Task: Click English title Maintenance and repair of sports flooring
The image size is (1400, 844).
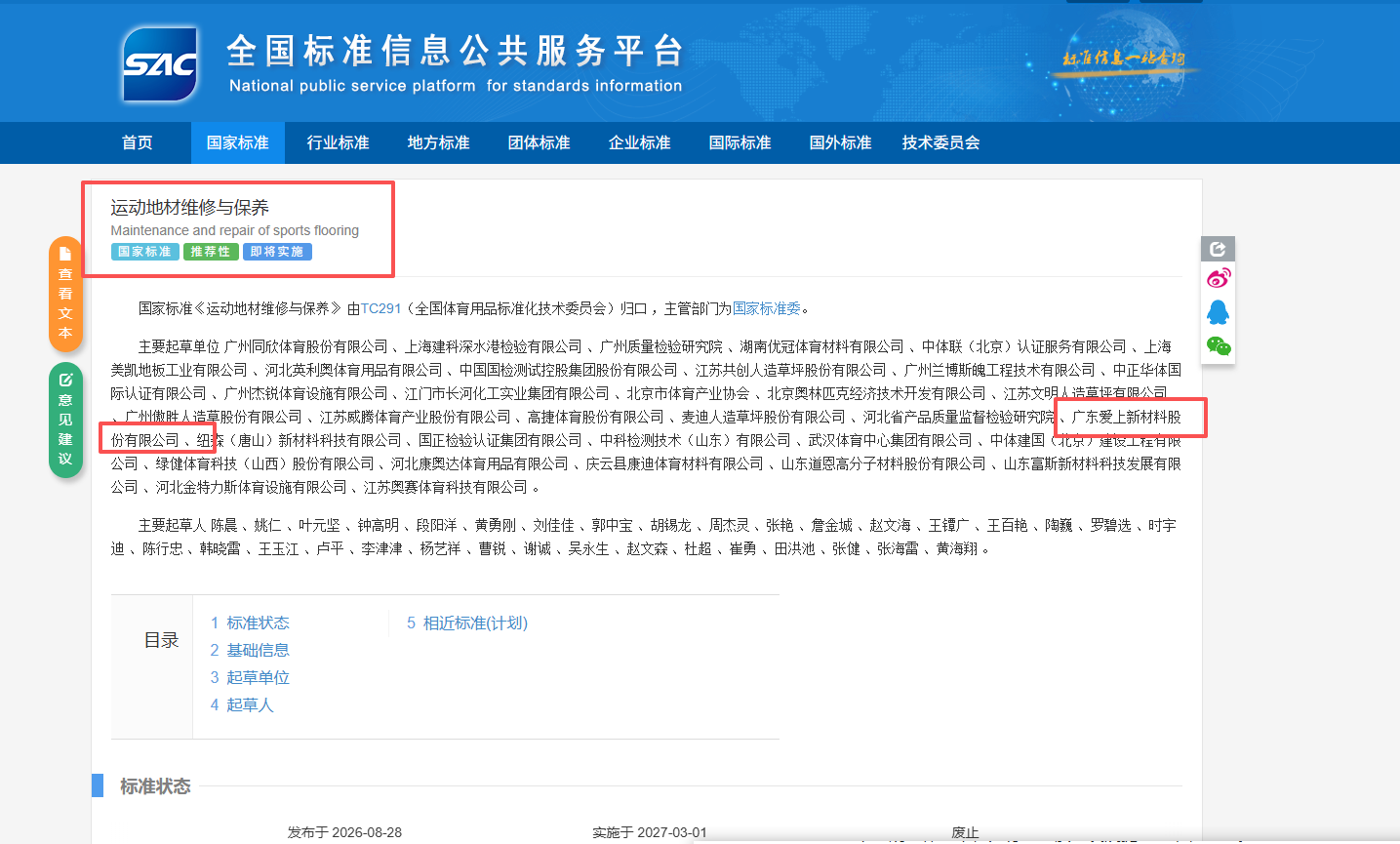Action: pos(235,230)
